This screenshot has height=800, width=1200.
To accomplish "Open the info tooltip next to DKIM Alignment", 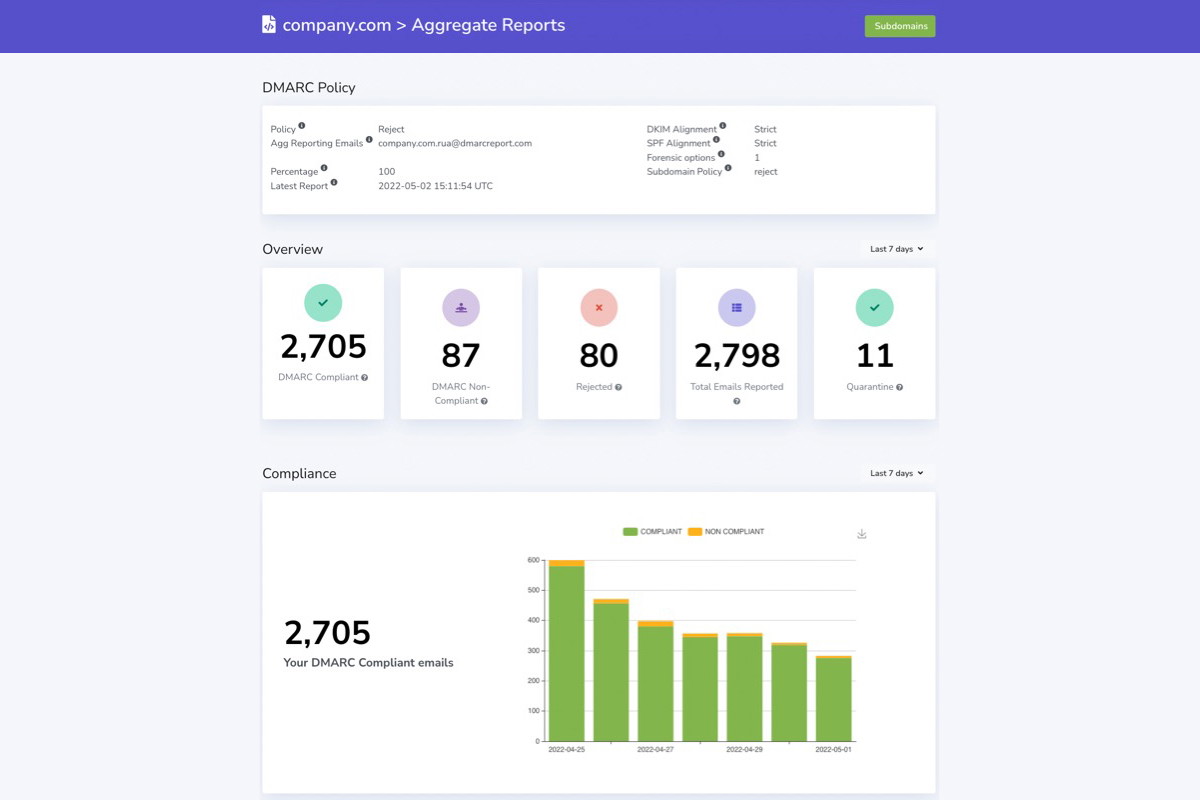I will point(721,125).
